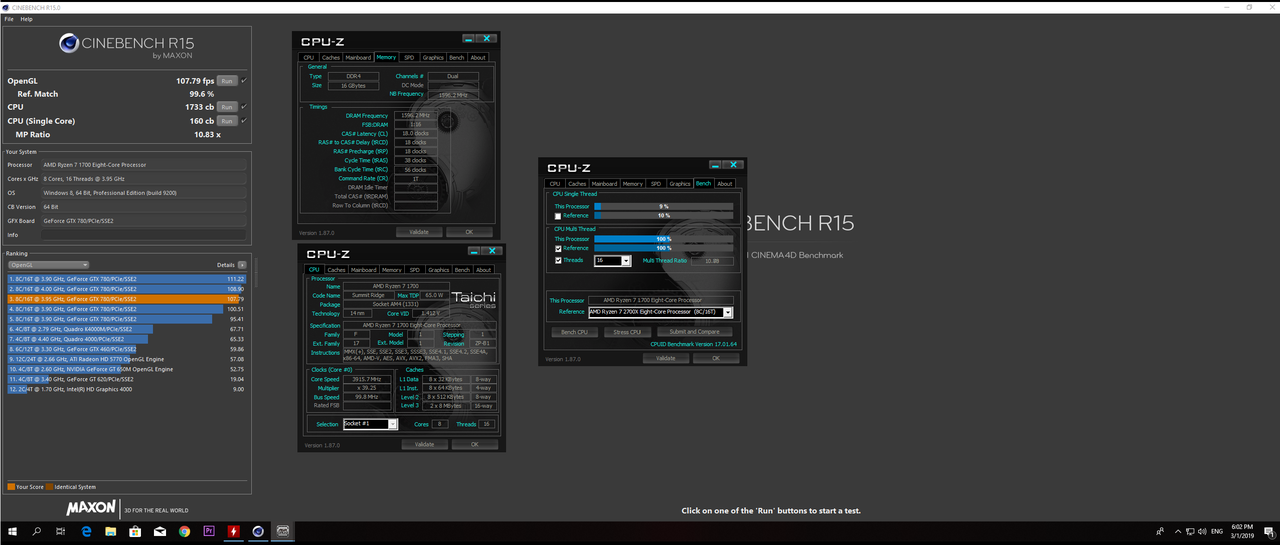Open Bench tab in CPU-tab CPU-Z window
This screenshot has width=1280, height=545.
pos(462,270)
